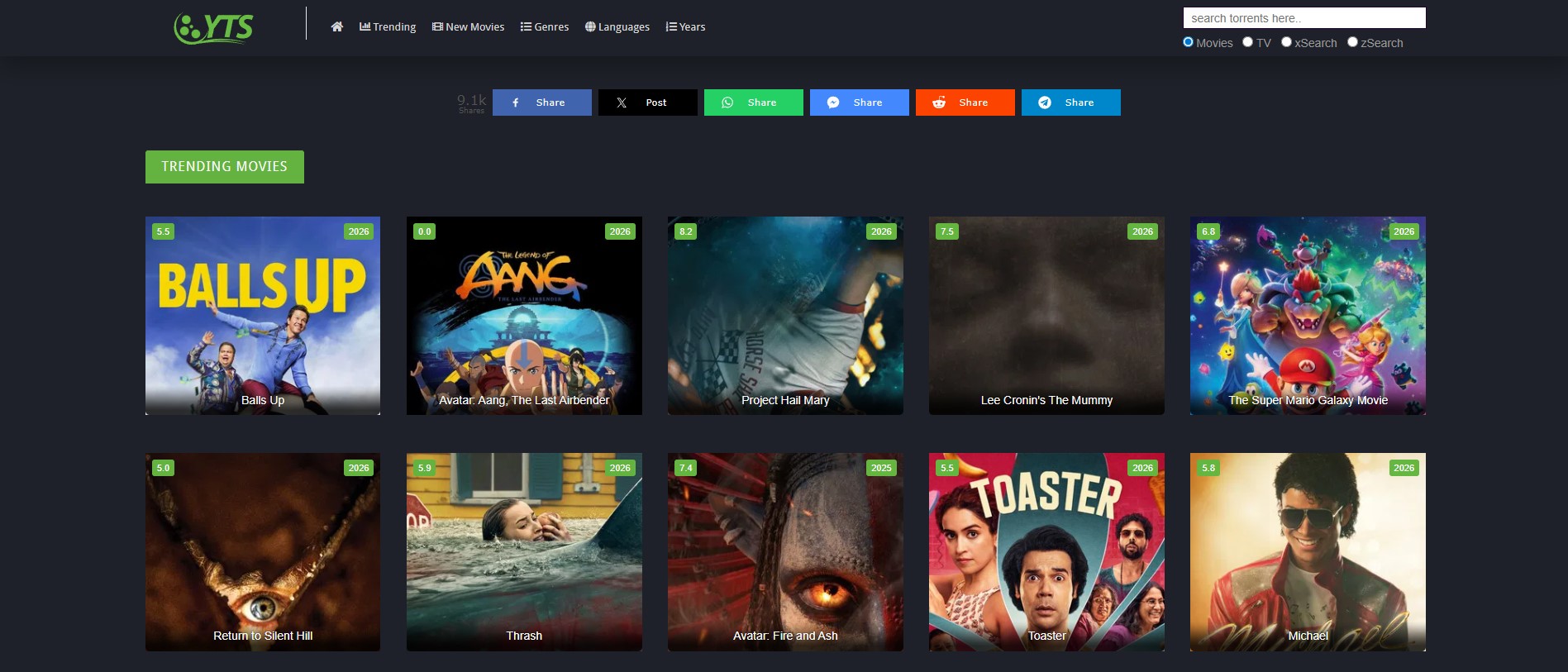
Task: Select the Movies search option
Action: tap(1189, 42)
